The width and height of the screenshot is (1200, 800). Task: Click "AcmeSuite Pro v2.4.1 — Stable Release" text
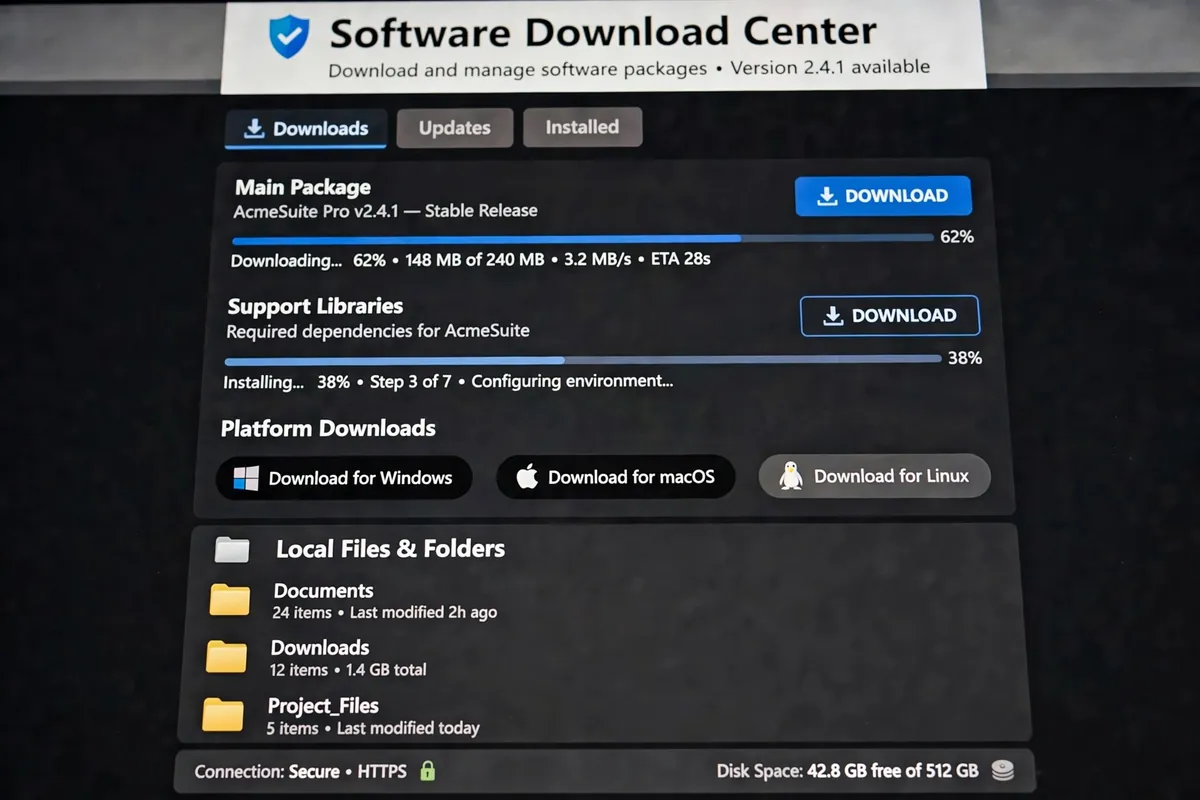tap(385, 211)
